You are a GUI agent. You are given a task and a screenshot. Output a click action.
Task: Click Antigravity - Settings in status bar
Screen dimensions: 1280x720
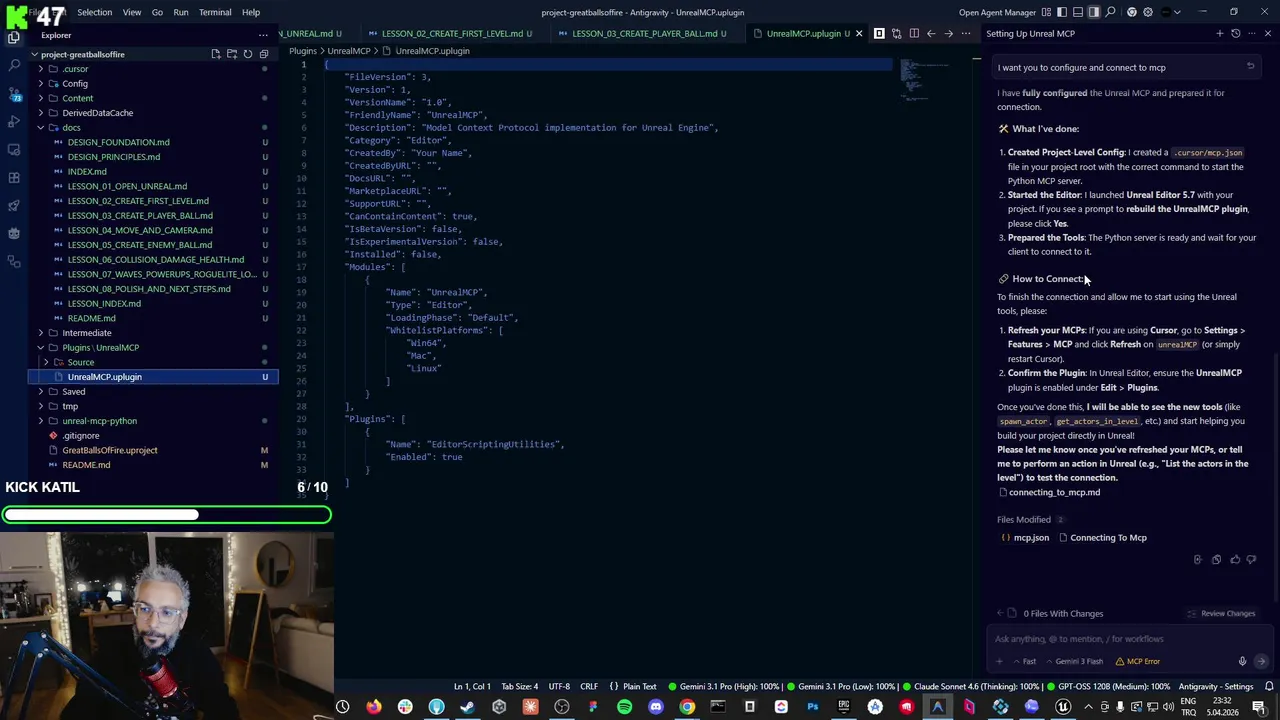[x=1216, y=687]
